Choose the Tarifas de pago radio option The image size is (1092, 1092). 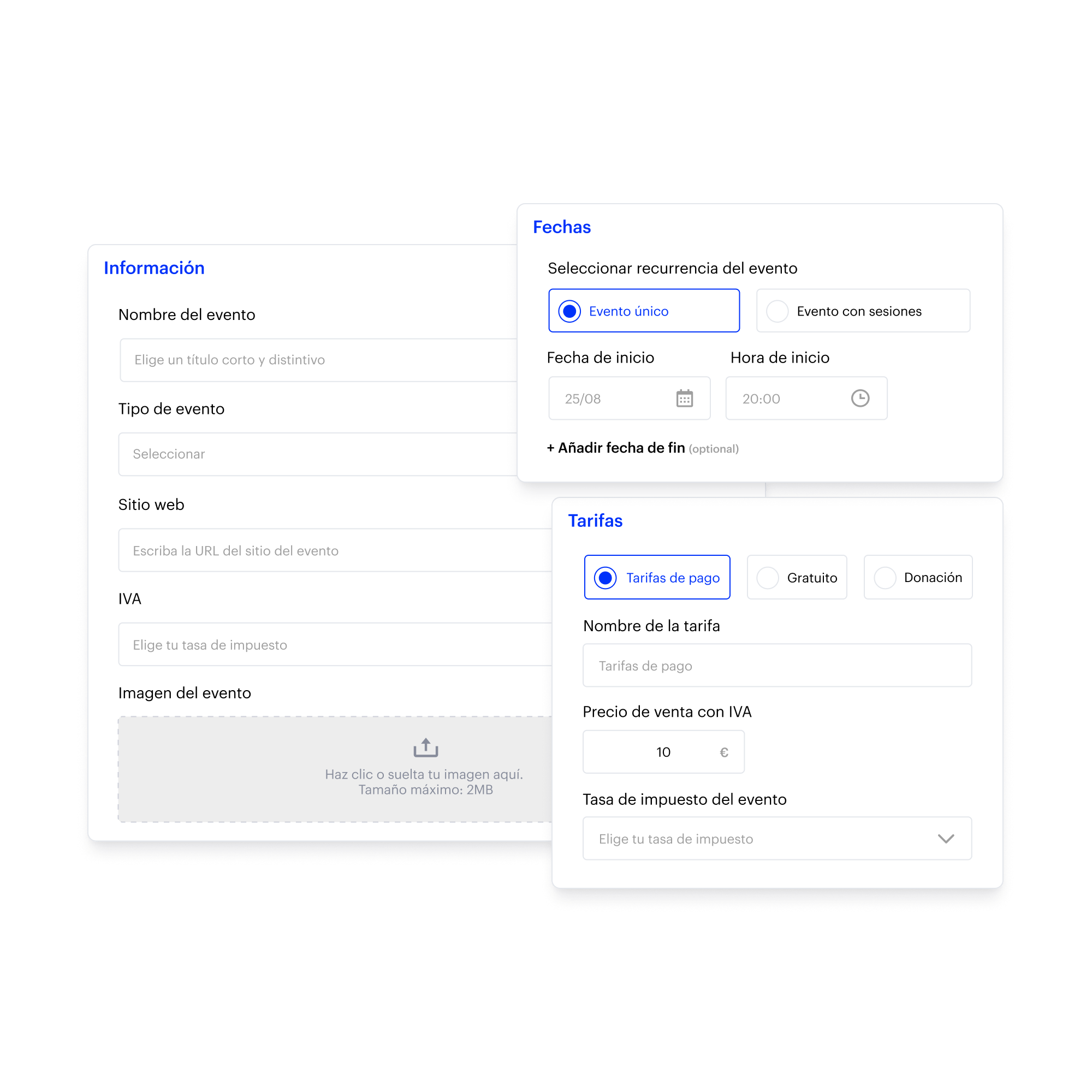pyautogui.click(x=657, y=577)
